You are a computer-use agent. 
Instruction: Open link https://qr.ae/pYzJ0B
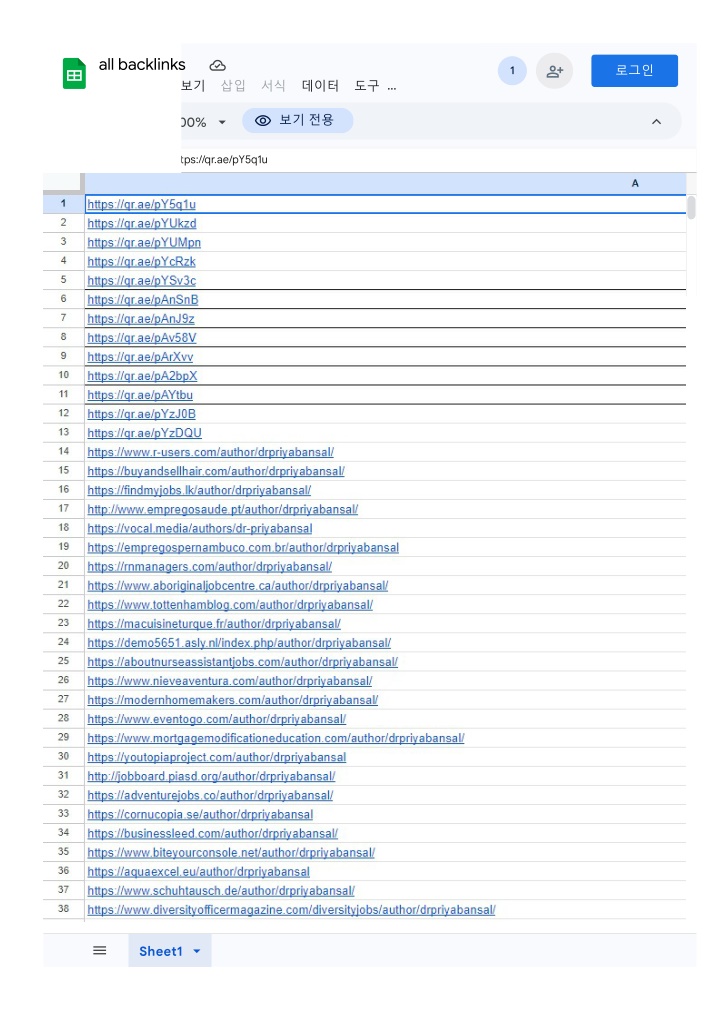click(x=142, y=414)
